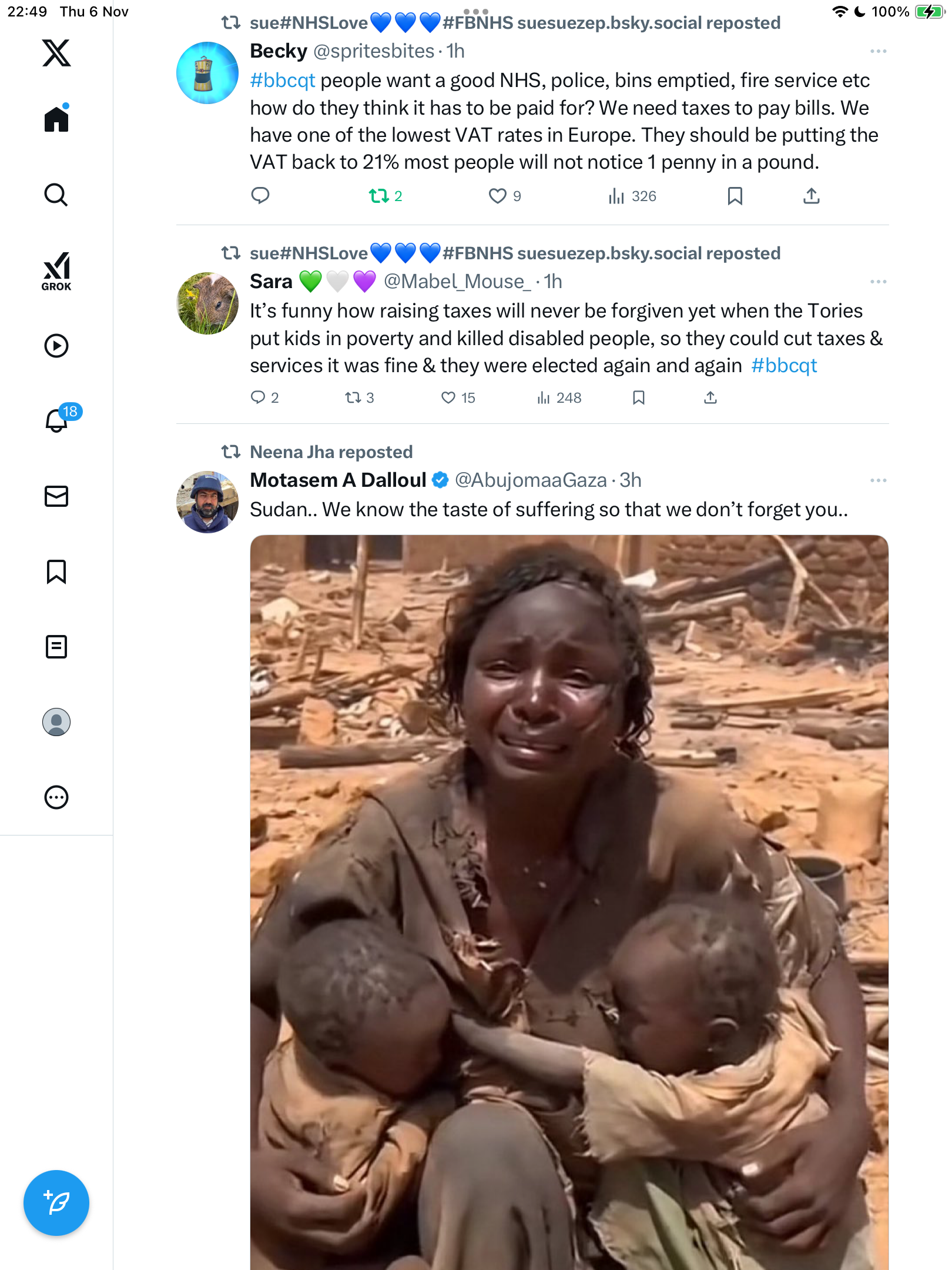Open the Search page from sidebar
952x1270 pixels.
click(56, 195)
